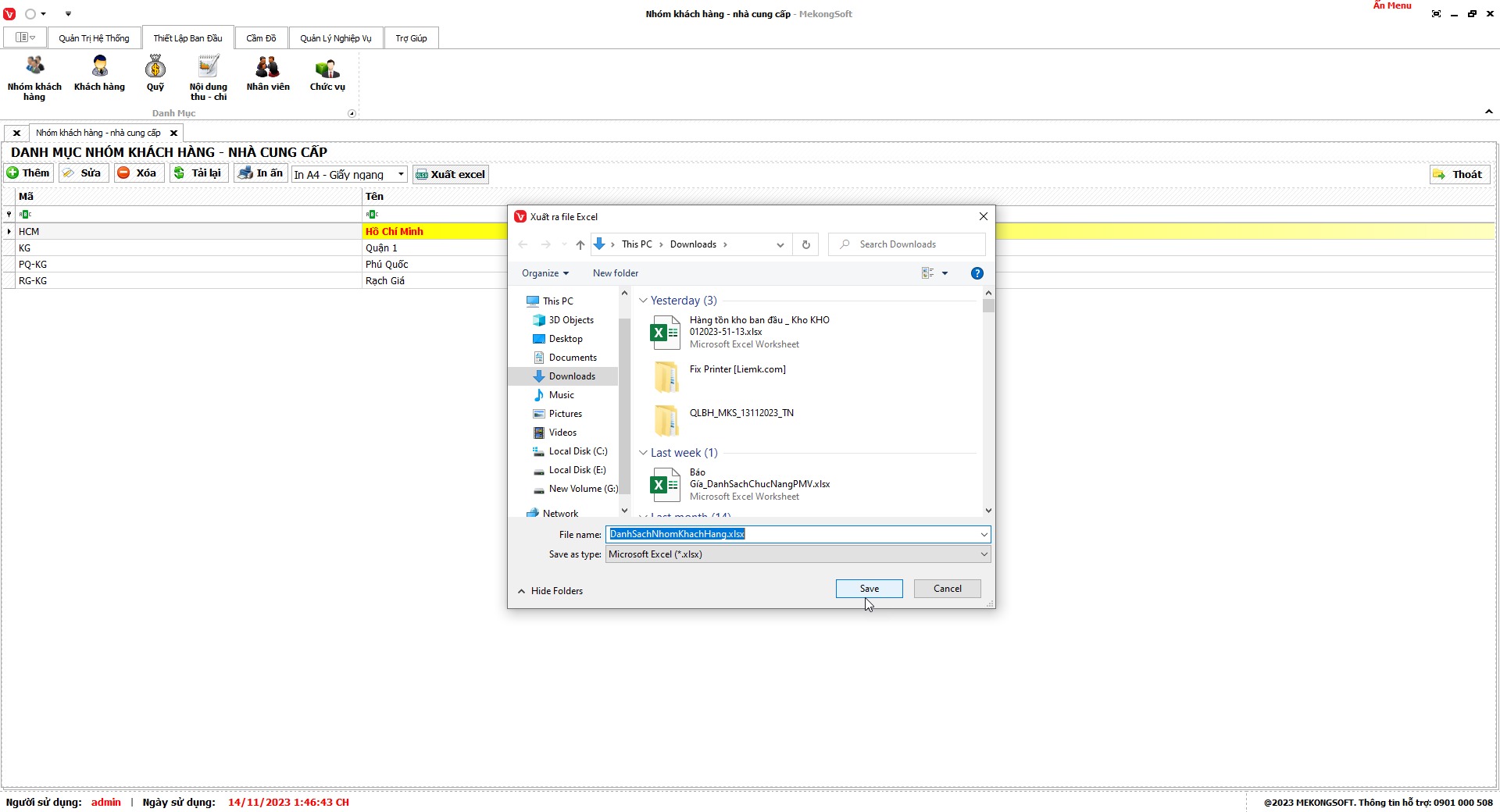Select the Báo Giá_DanhSachChucNangPMV.xlsx file
1500x812 pixels.
(x=741, y=484)
